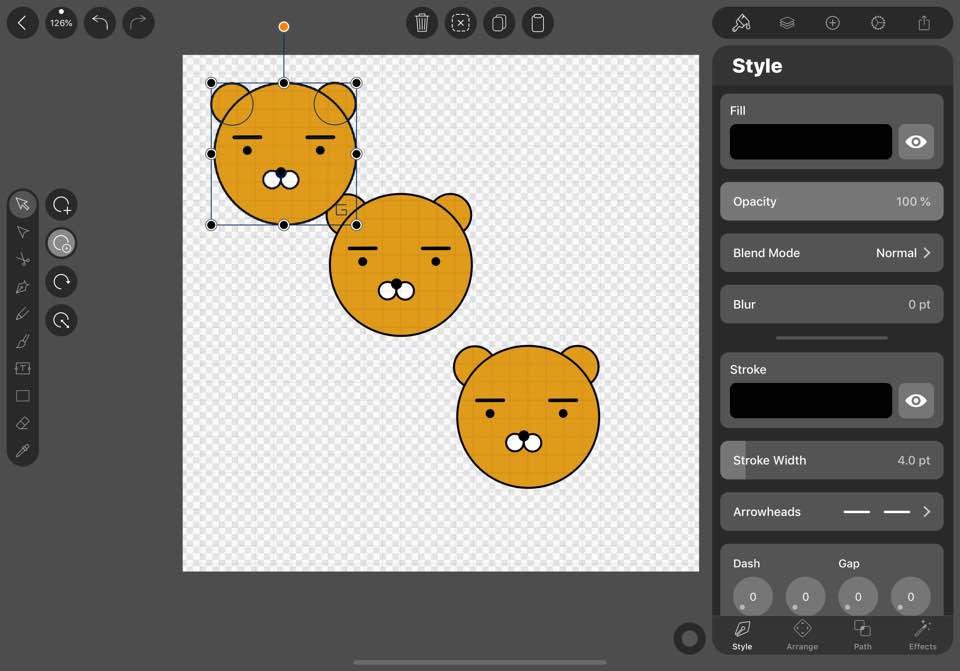Expand the Arrowheads options
The width and height of the screenshot is (960, 671).
(x=831, y=512)
